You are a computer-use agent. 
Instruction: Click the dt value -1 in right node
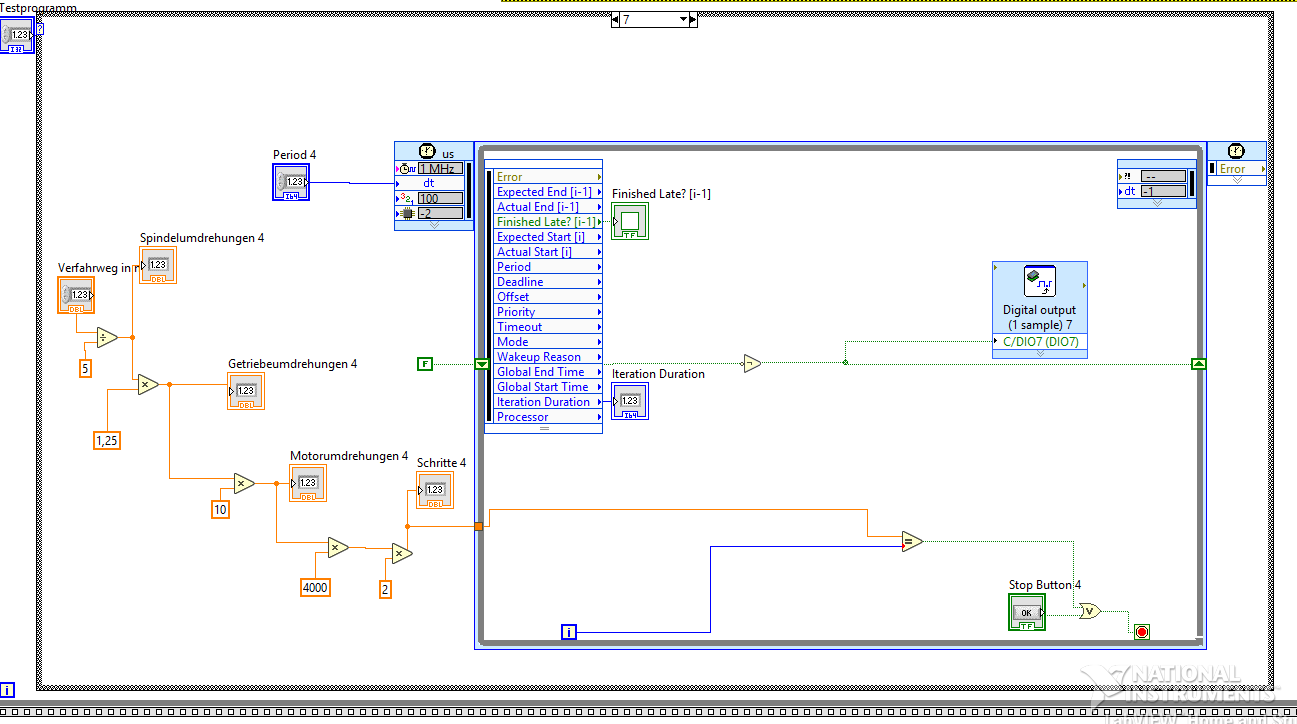pos(1163,191)
